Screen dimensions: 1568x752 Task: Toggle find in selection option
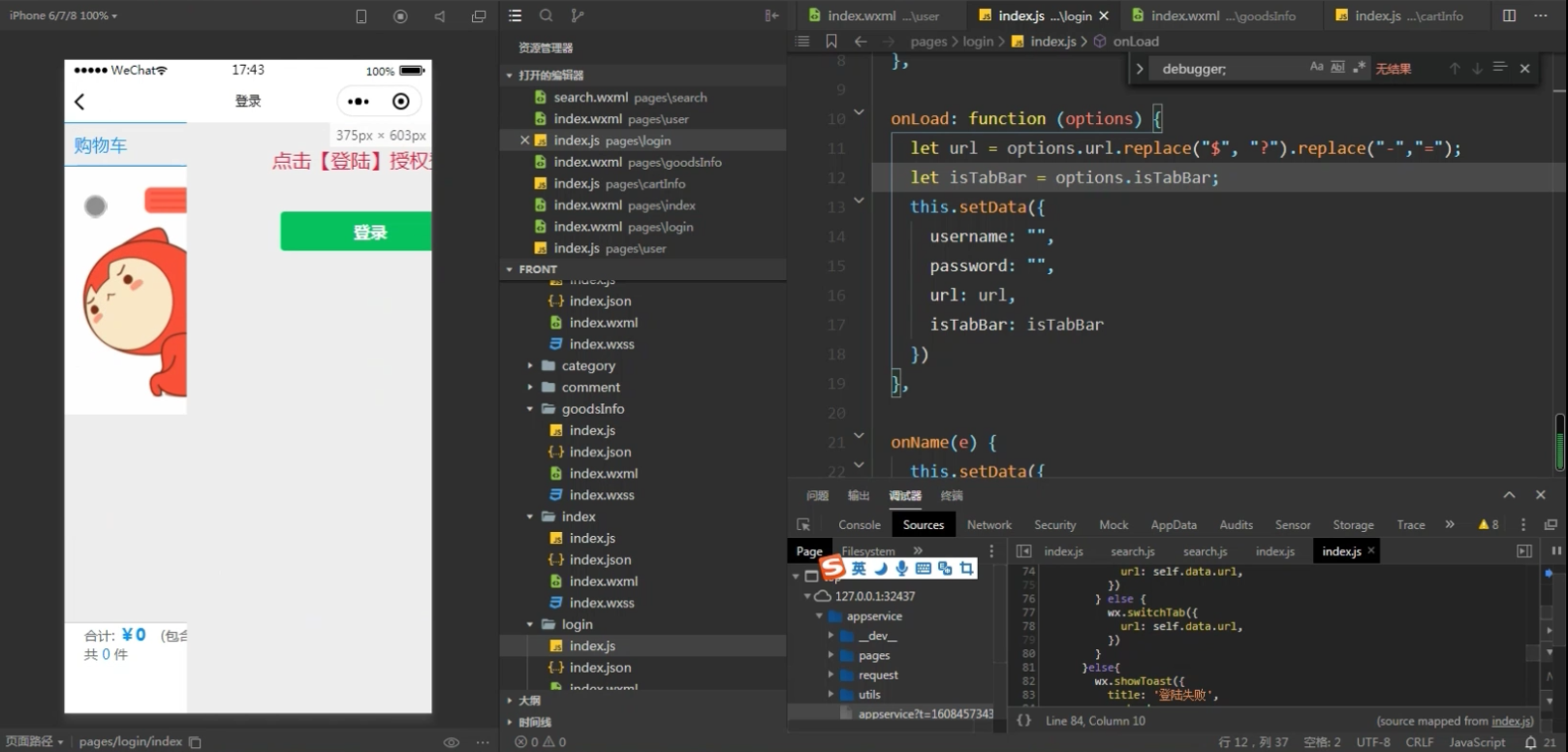(x=1500, y=67)
